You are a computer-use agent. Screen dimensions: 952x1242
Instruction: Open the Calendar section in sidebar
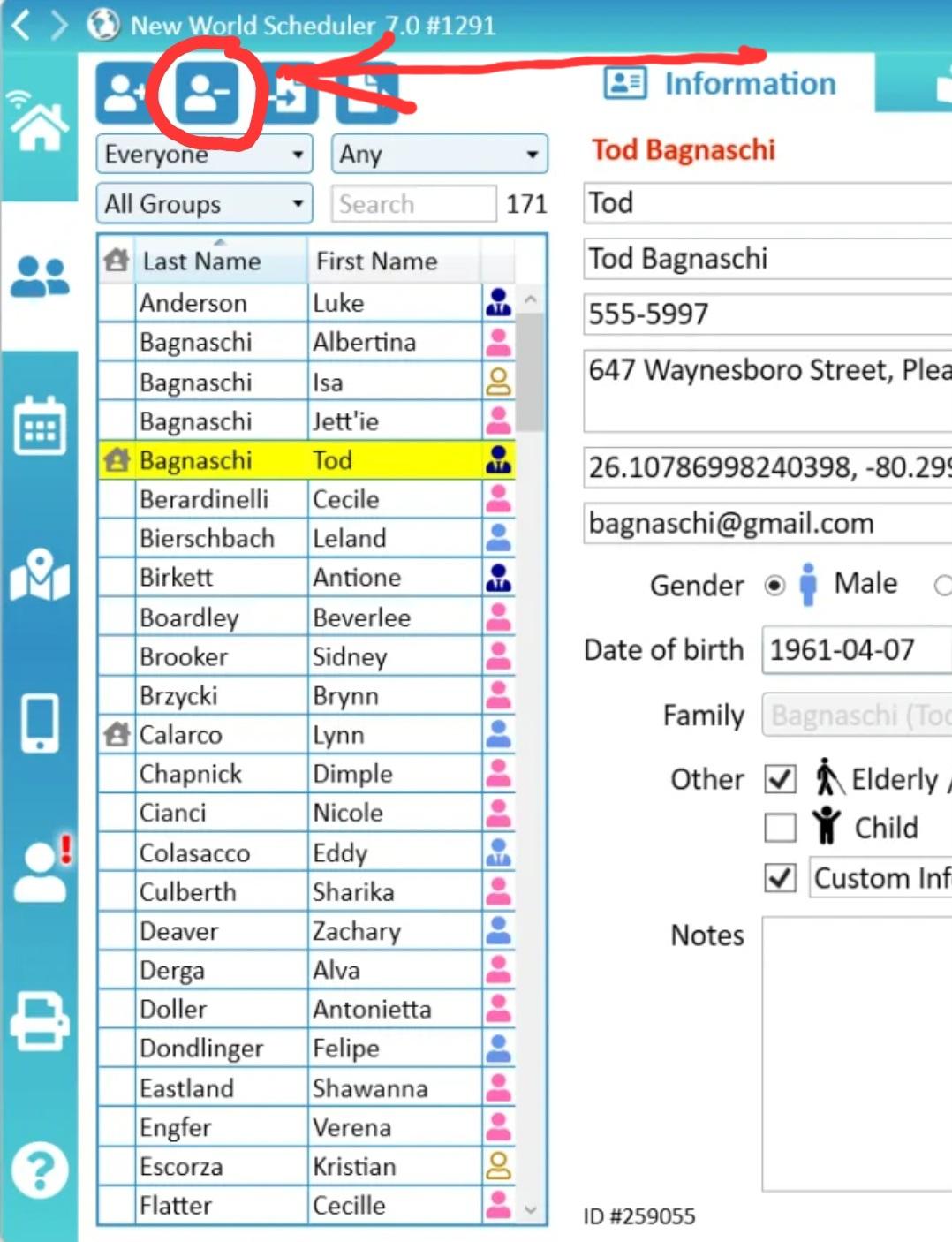pyautogui.click(x=39, y=426)
